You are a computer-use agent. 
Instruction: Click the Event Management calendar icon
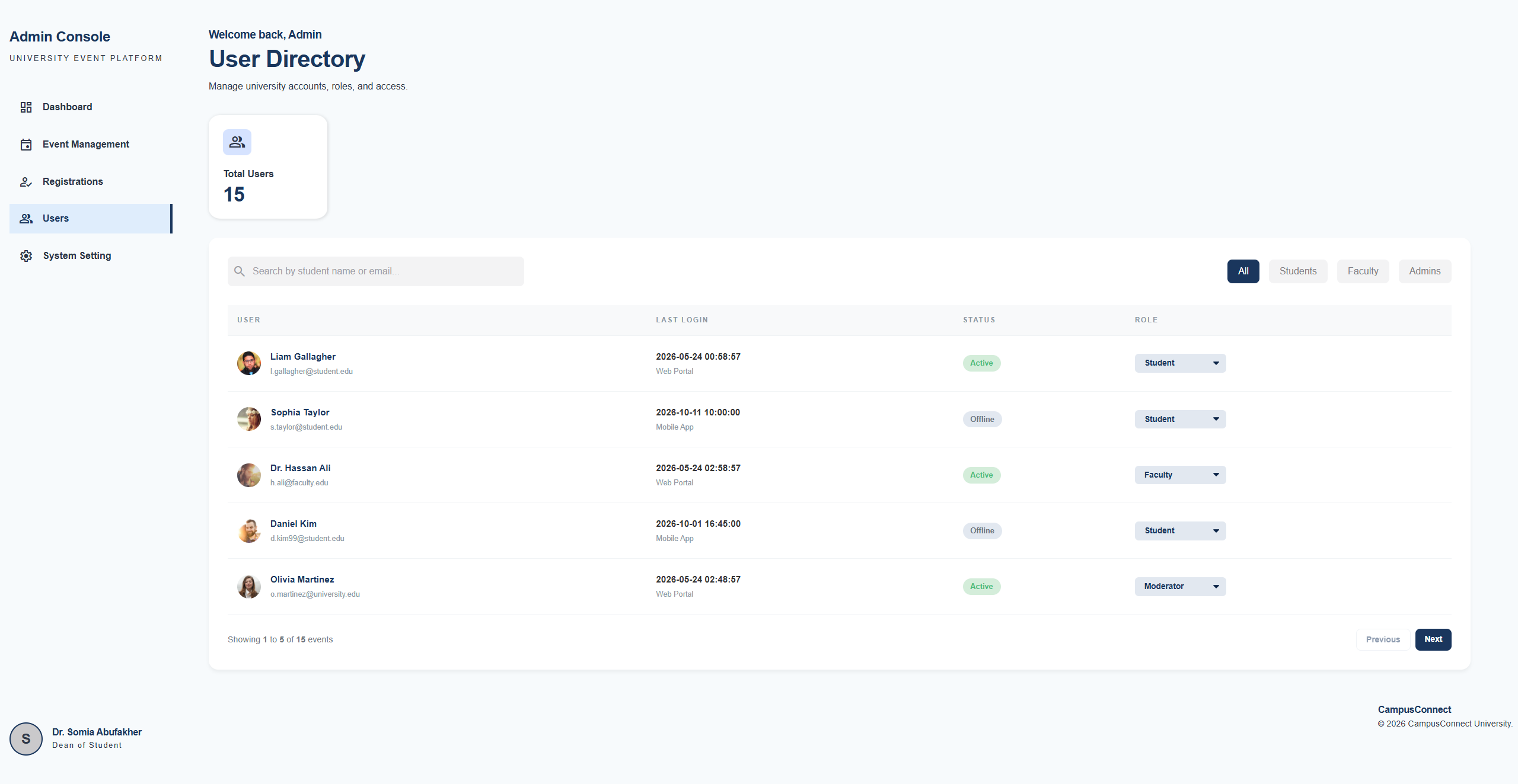click(26, 145)
